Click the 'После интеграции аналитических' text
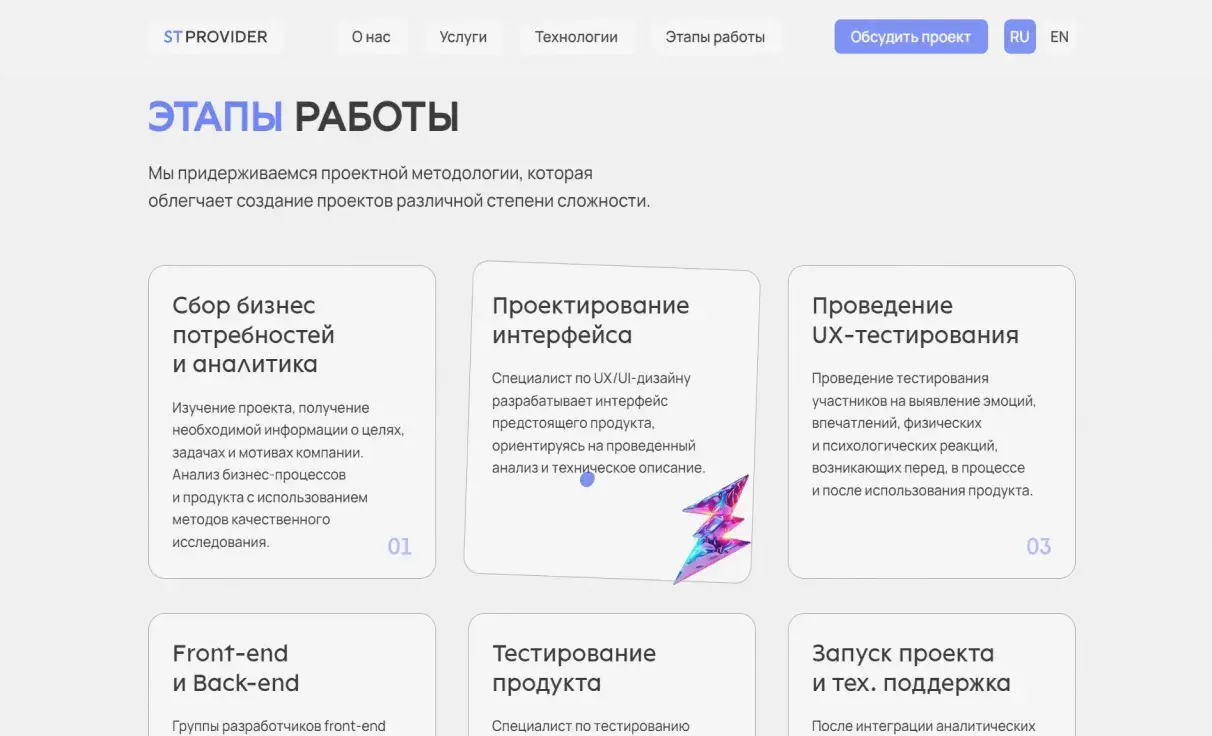 pos(924,726)
